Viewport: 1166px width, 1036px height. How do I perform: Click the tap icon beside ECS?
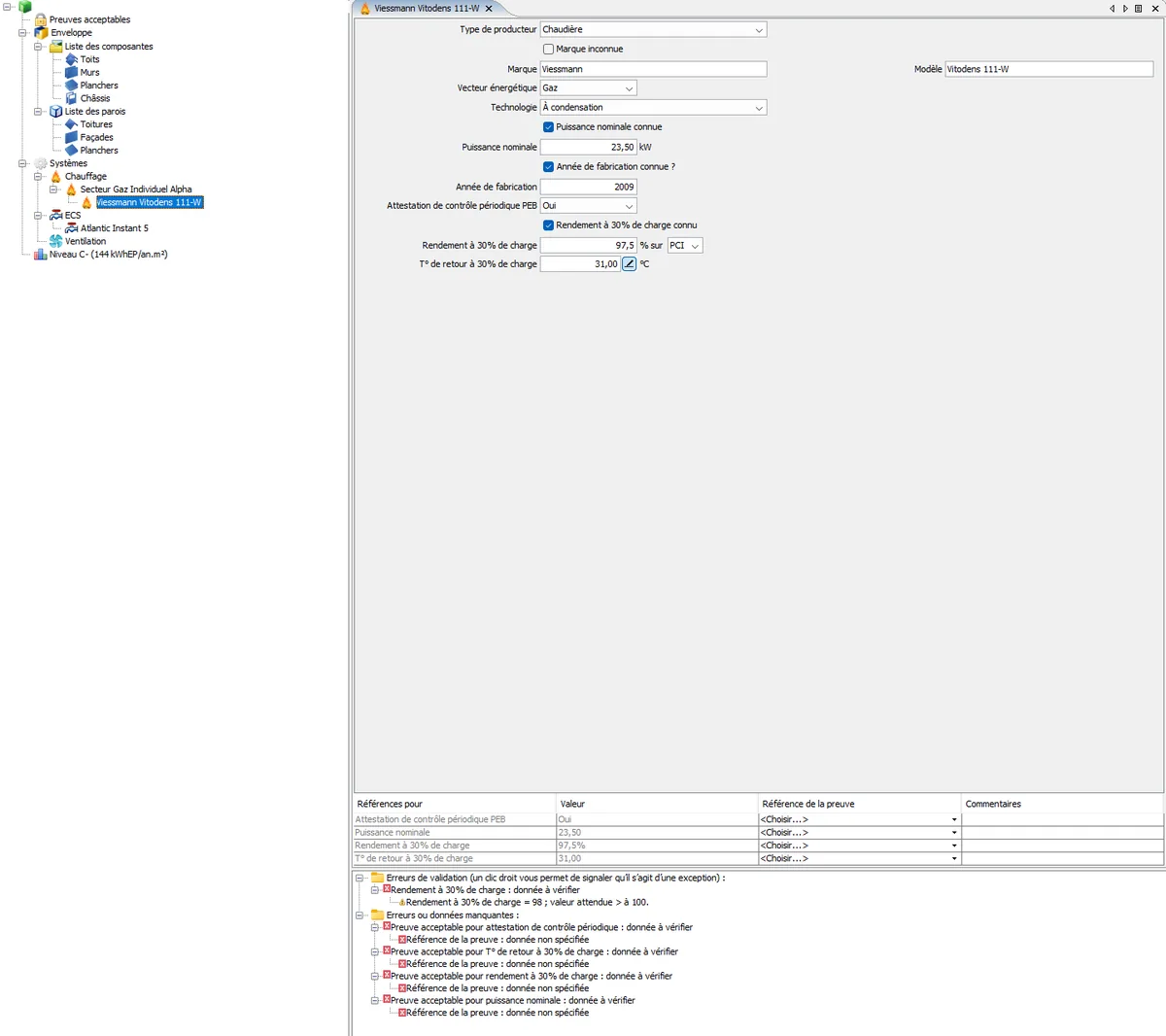(55, 216)
